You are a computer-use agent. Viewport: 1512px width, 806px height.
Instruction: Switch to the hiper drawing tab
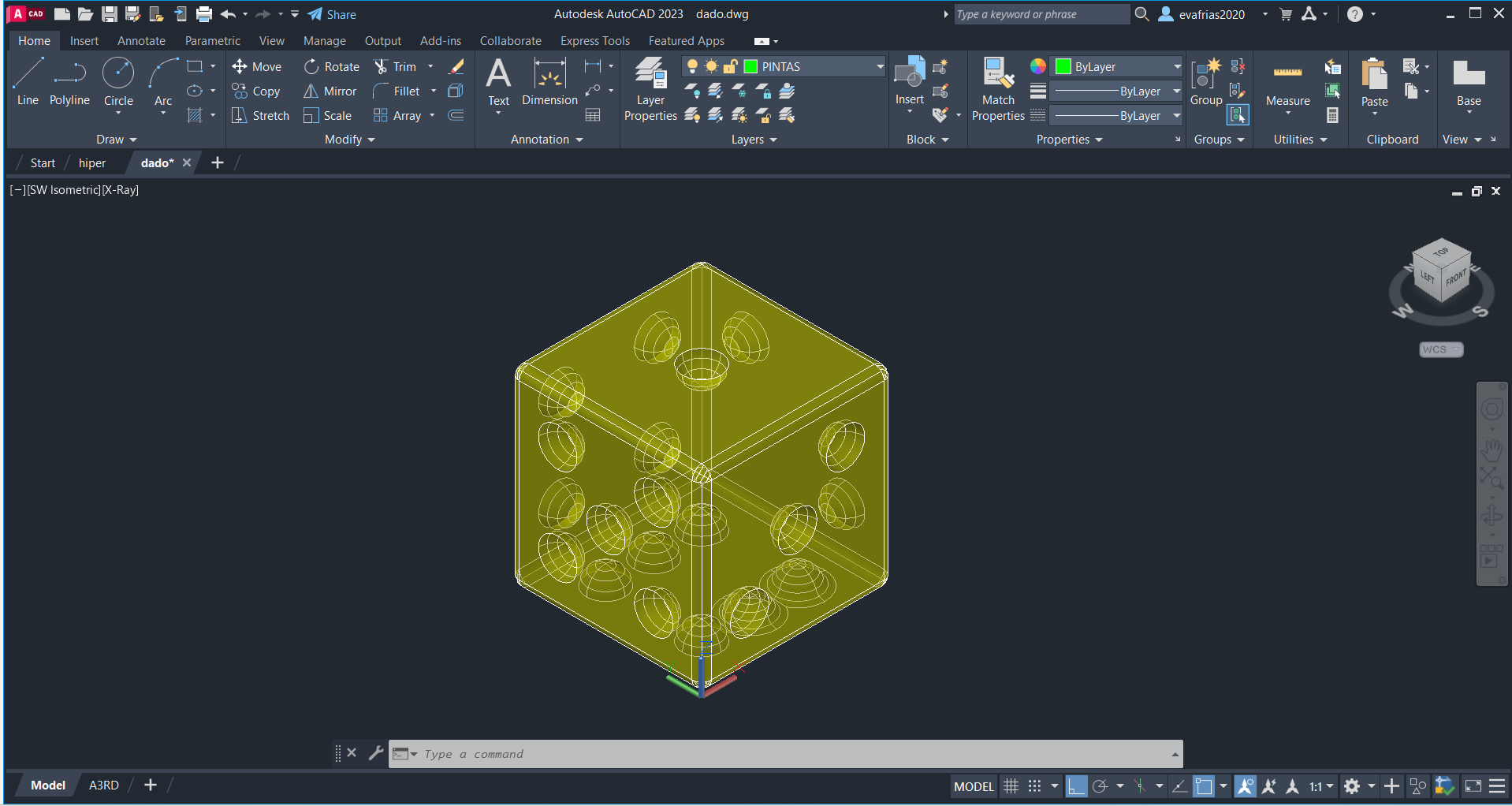pos(92,163)
